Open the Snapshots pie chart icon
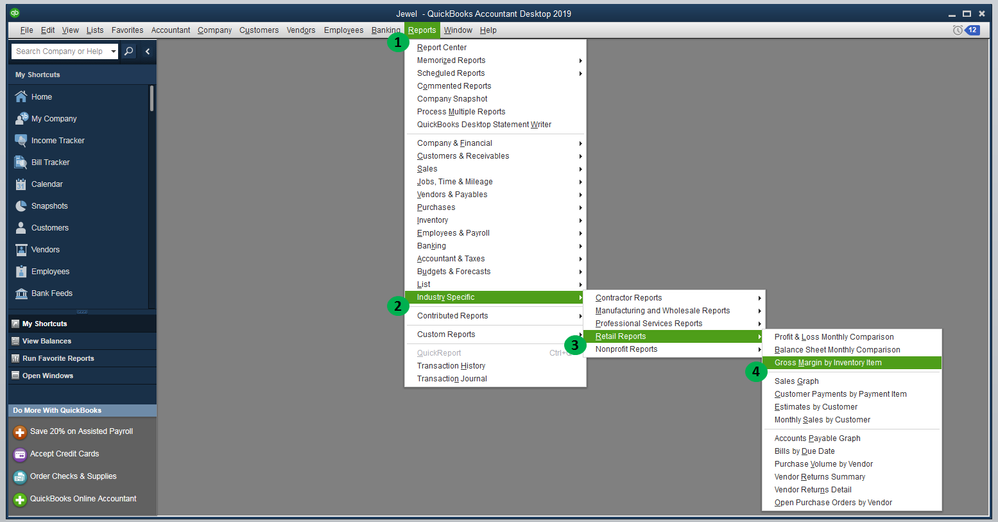 (x=21, y=206)
